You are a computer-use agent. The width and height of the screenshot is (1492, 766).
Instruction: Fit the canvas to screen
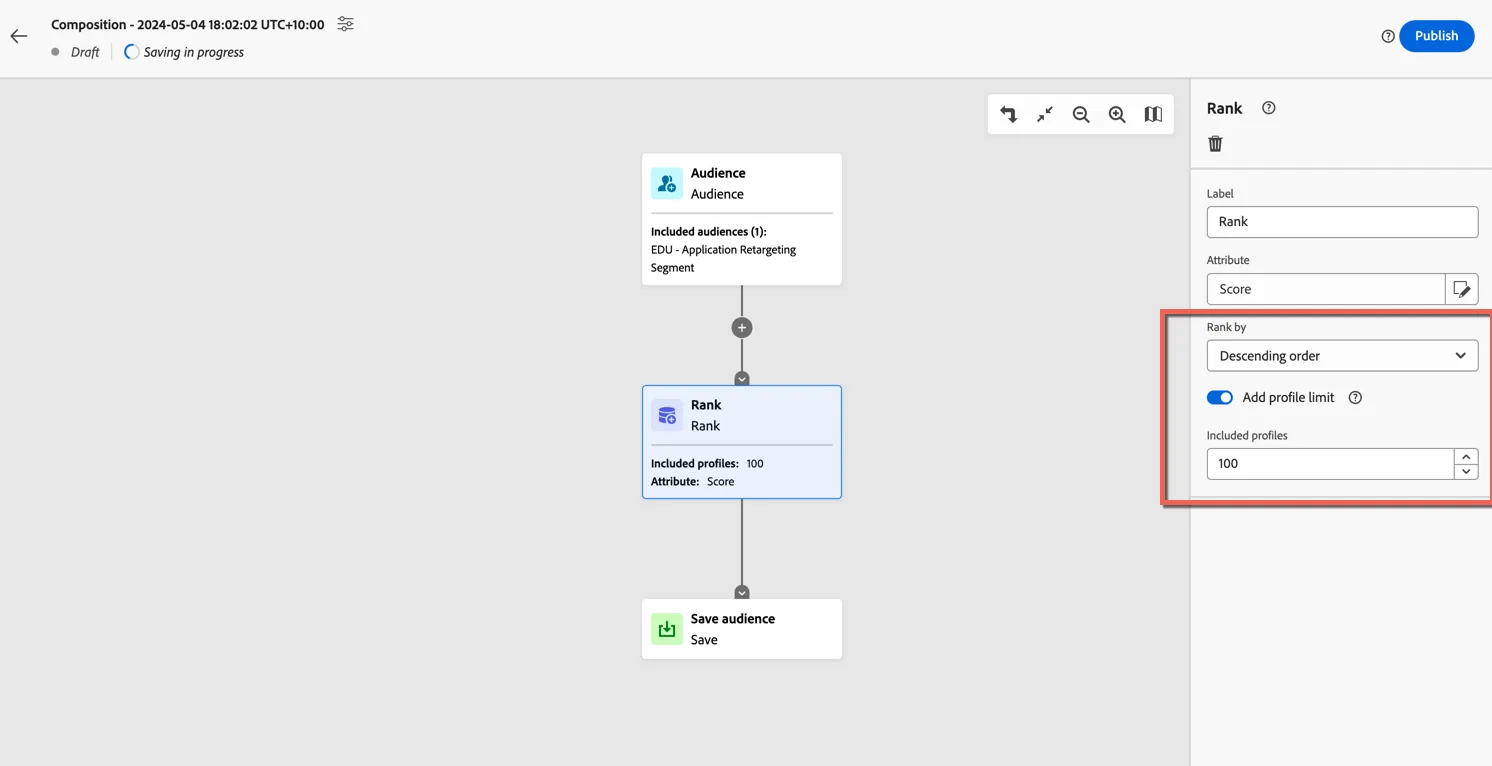click(1045, 115)
